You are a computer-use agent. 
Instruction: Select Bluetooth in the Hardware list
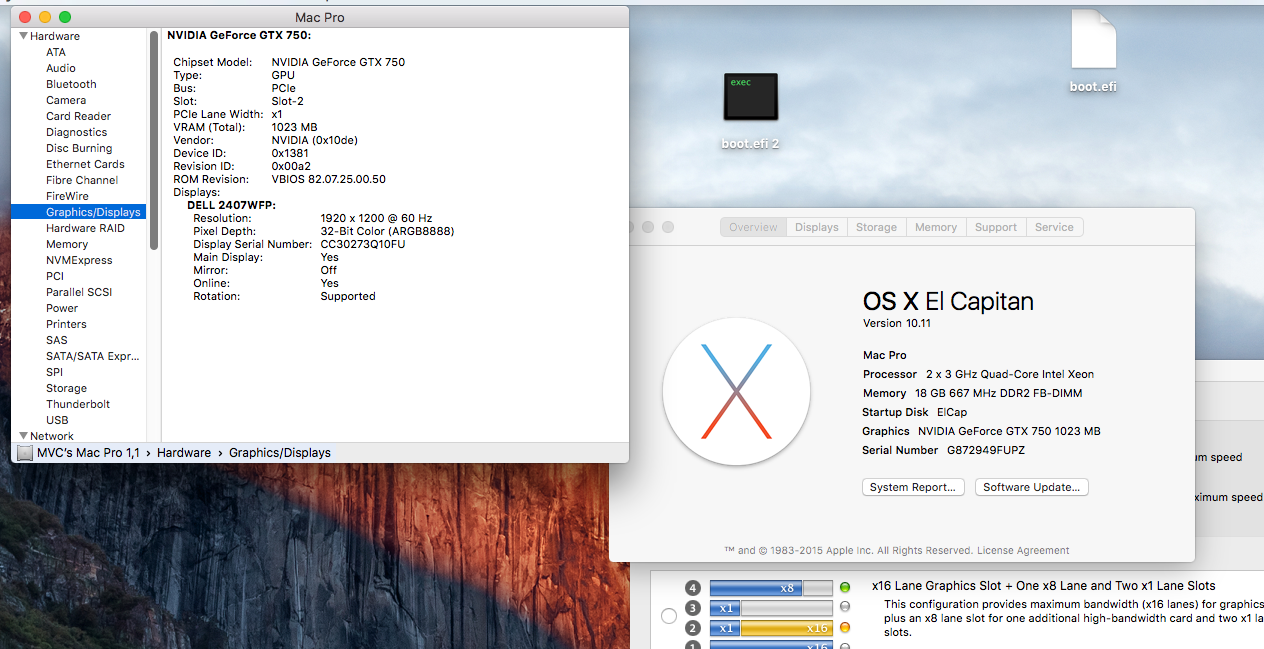click(71, 84)
